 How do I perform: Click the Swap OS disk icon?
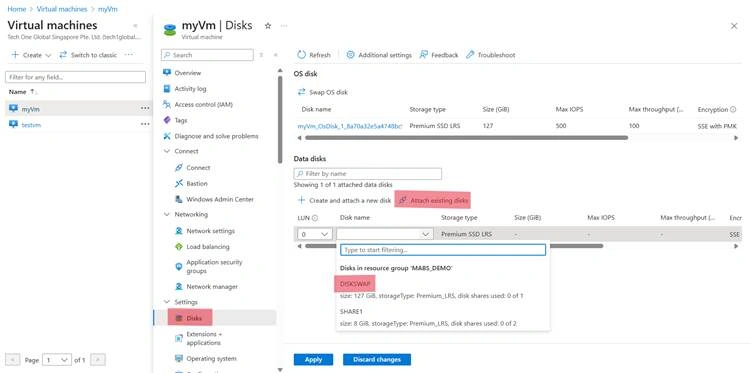(301, 92)
